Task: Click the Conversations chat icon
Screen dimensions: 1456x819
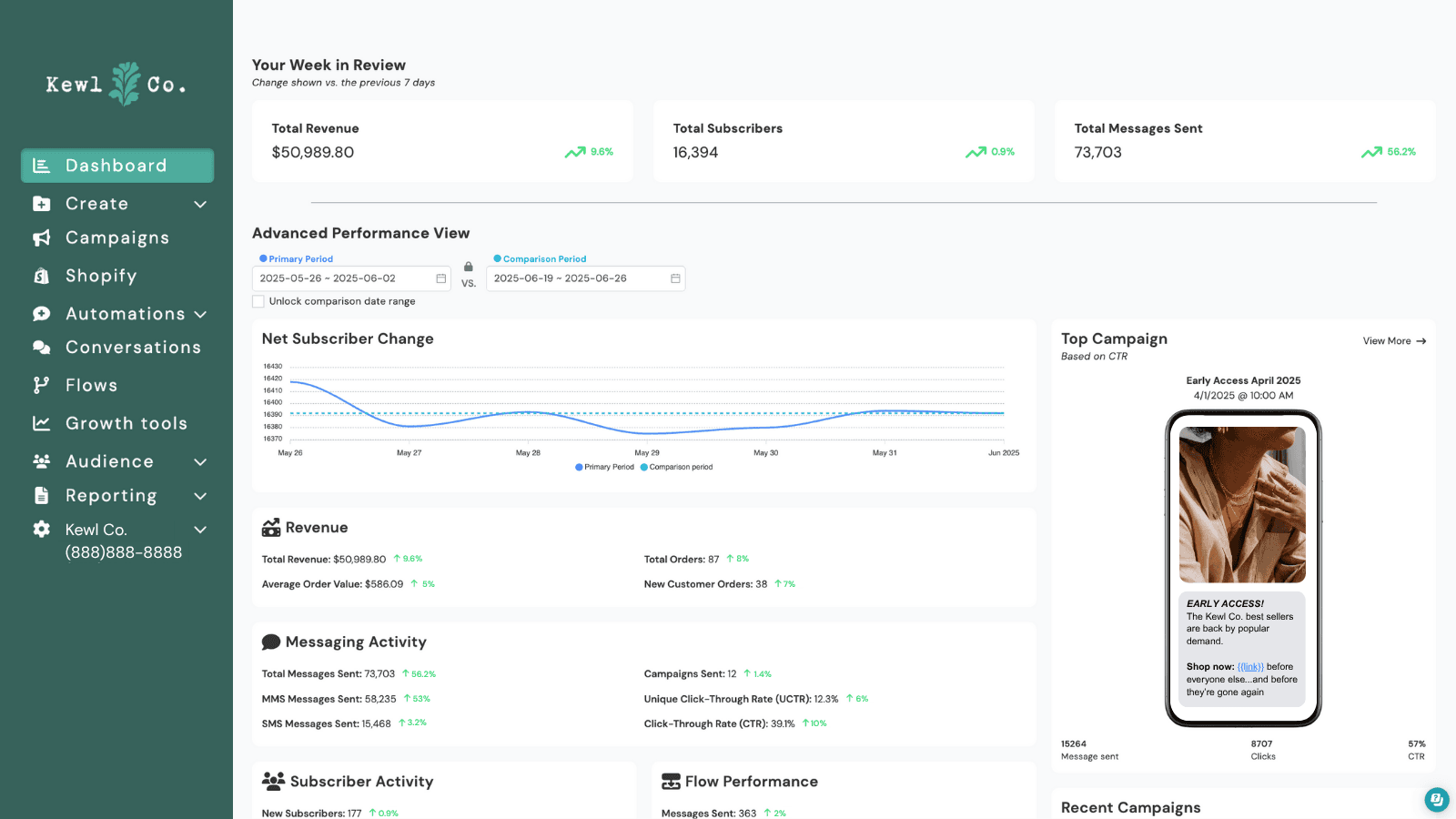Action: (x=40, y=347)
